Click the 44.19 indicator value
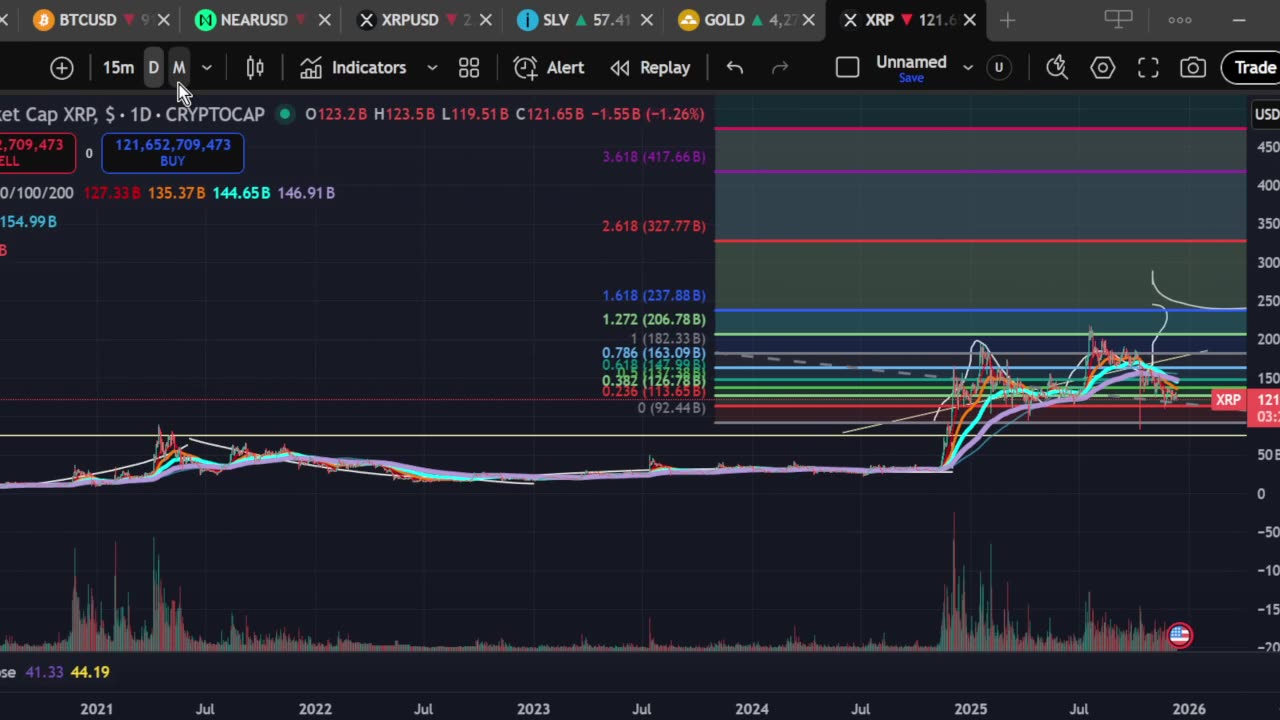Viewport: 1280px width, 720px height. [x=91, y=672]
